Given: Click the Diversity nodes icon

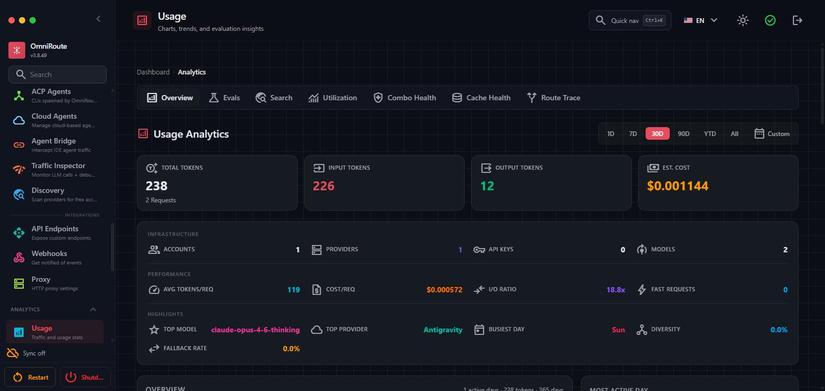Looking at the screenshot, I should click(x=641, y=329).
